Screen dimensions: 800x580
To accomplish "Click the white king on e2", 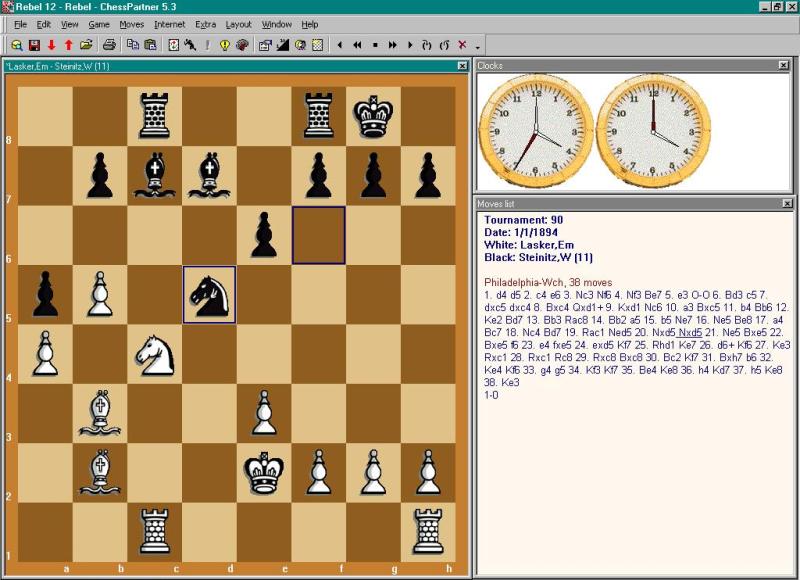I will tap(264, 470).
